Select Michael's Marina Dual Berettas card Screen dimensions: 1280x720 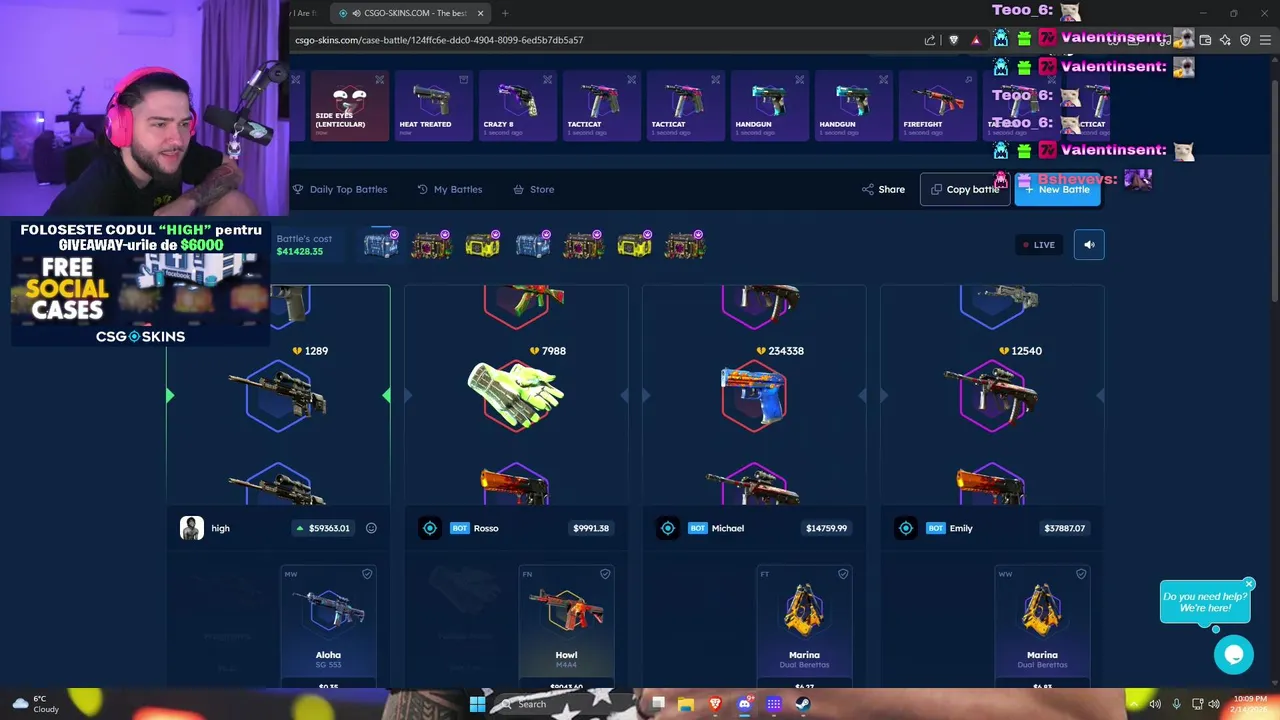(804, 628)
